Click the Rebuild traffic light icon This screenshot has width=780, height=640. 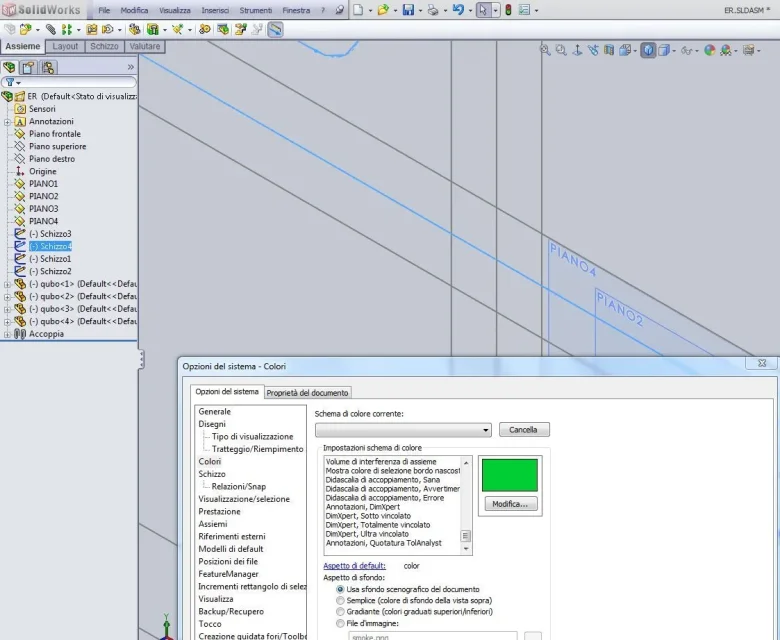coord(508,10)
